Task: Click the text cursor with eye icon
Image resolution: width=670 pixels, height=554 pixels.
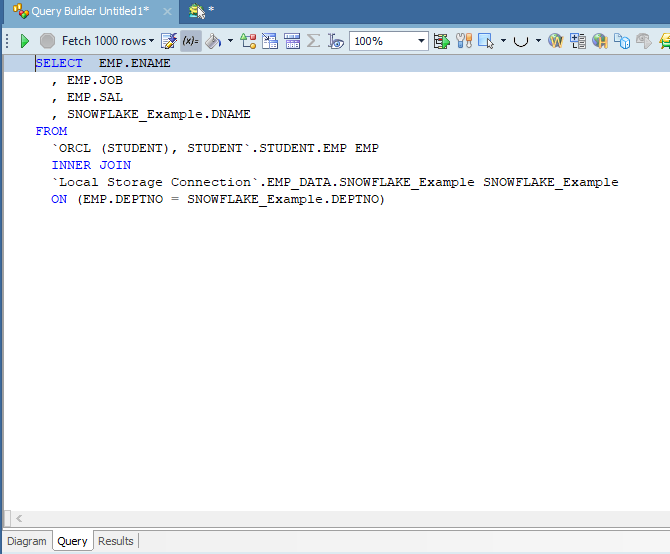Action: coord(336,41)
